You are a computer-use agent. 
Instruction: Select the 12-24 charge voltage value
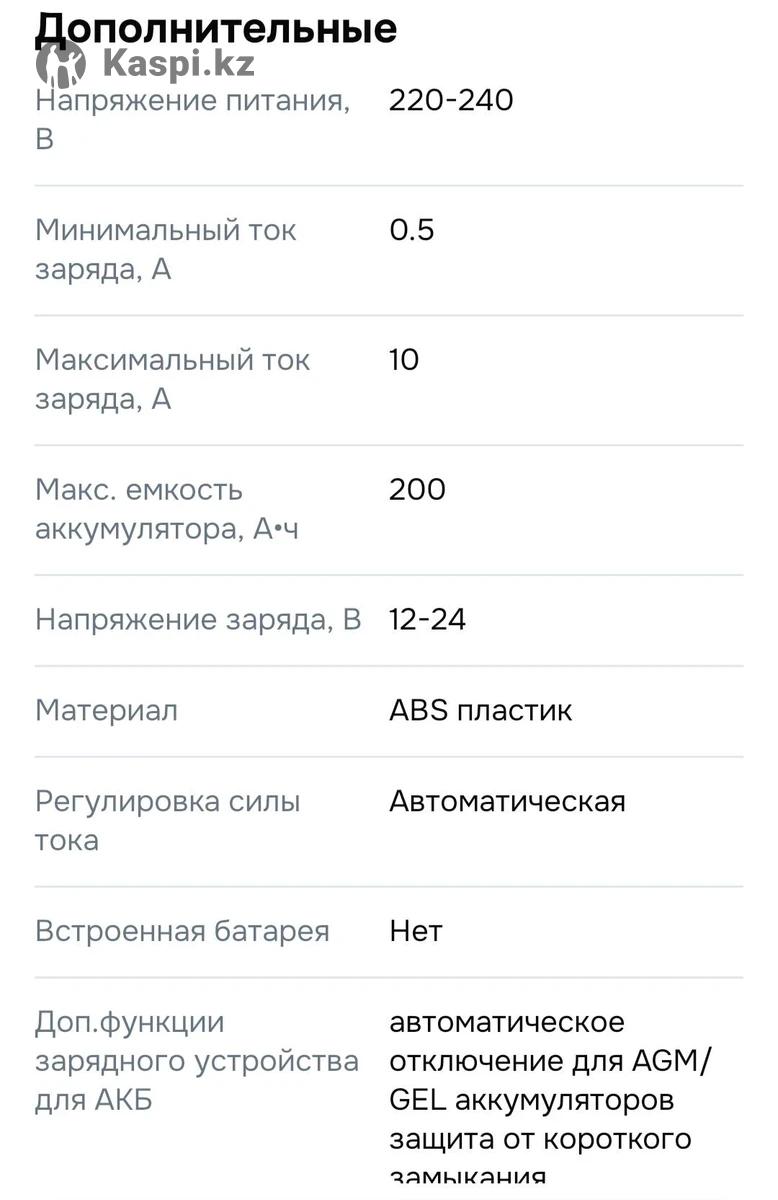click(428, 620)
